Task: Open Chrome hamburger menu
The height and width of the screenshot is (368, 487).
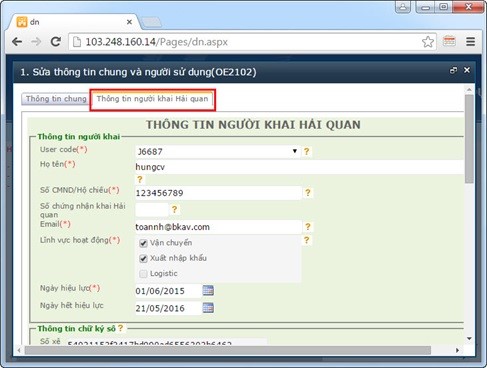Action: pyautogui.click(x=470, y=42)
